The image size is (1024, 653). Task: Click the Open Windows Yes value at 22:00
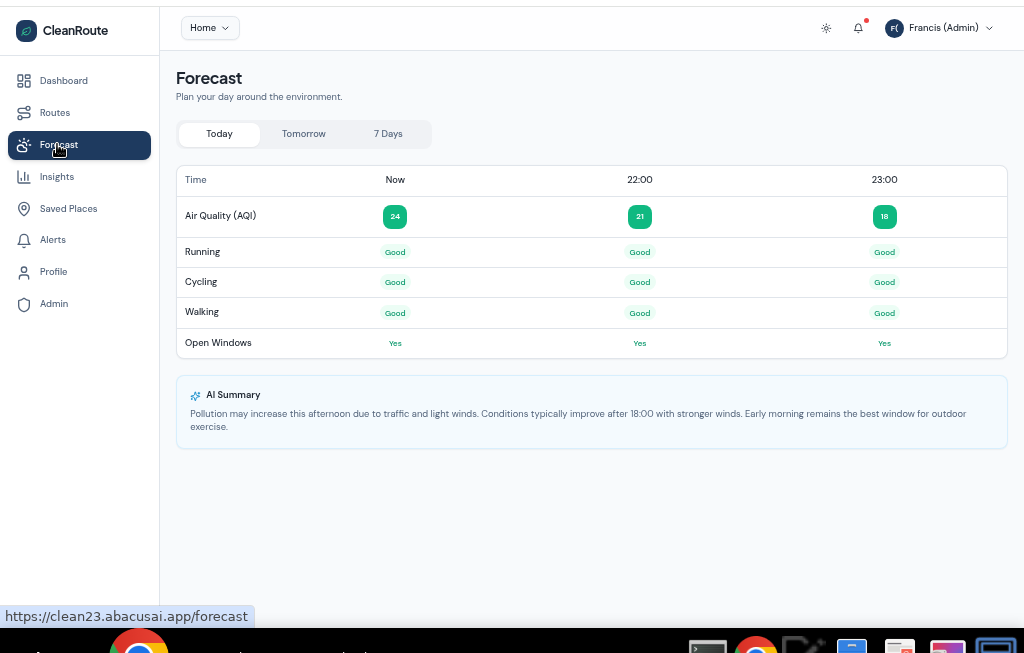(640, 343)
